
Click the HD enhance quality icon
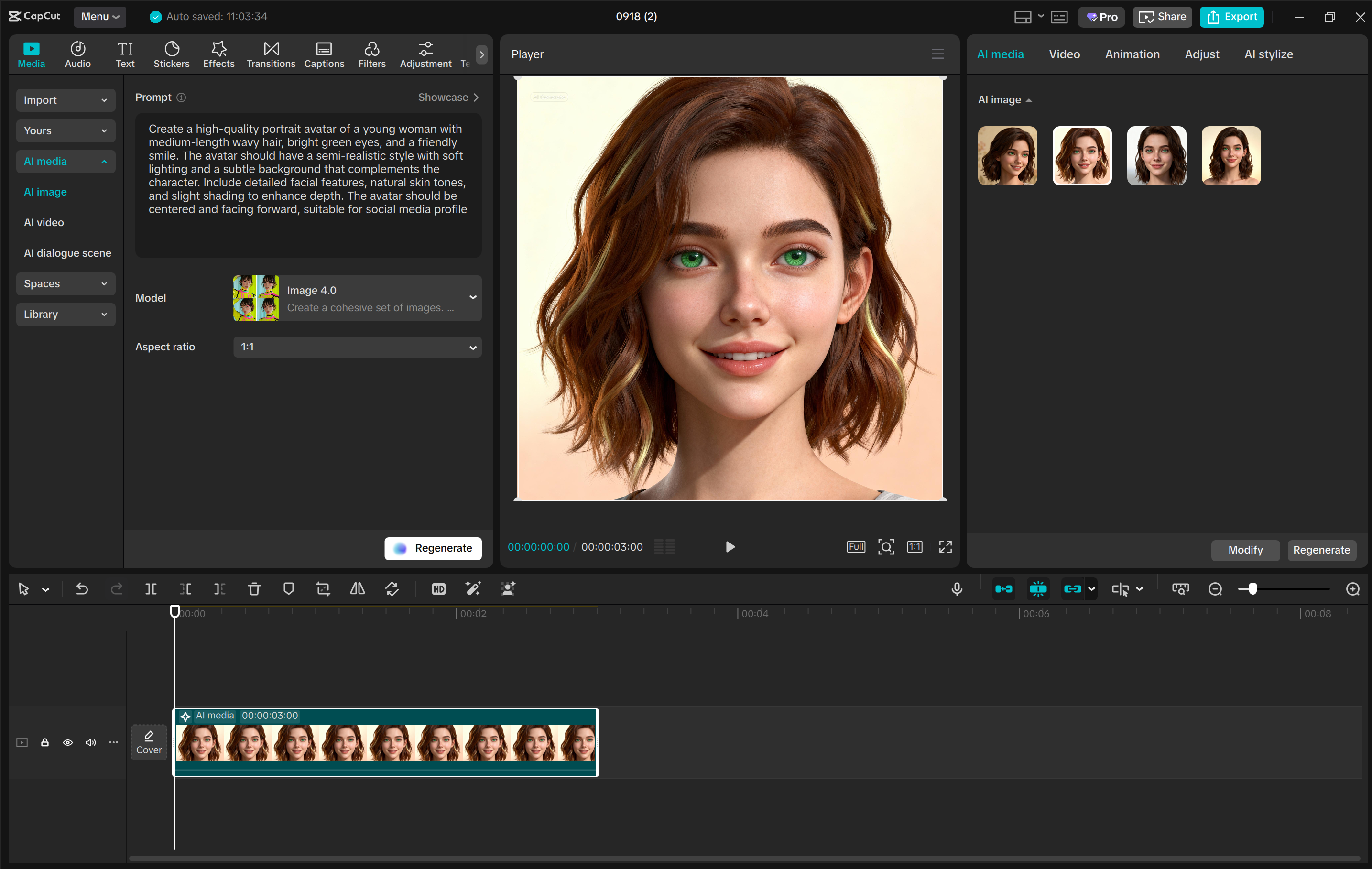pyautogui.click(x=439, y=589)
